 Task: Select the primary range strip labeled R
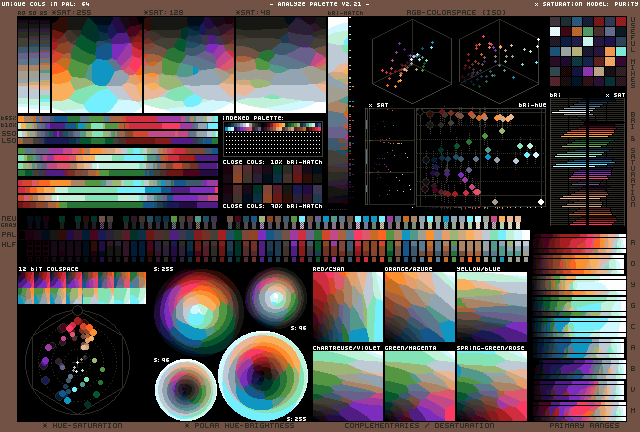[580, 243]
